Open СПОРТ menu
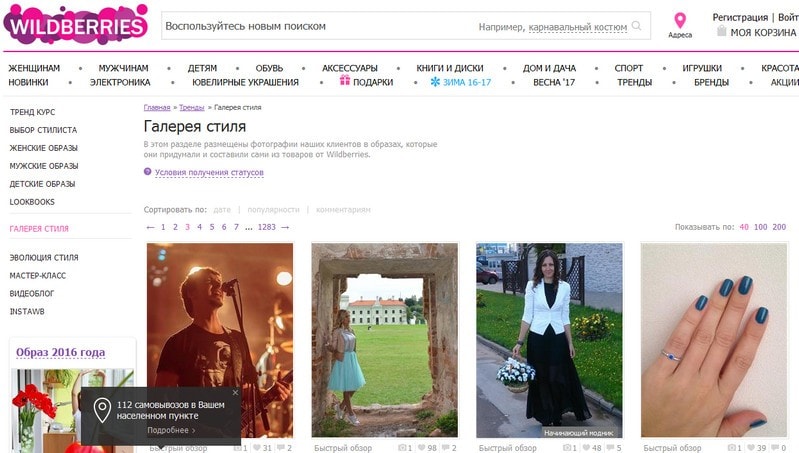Image resolution: width=799 pixels, height=453 pixels. [629, 68]
